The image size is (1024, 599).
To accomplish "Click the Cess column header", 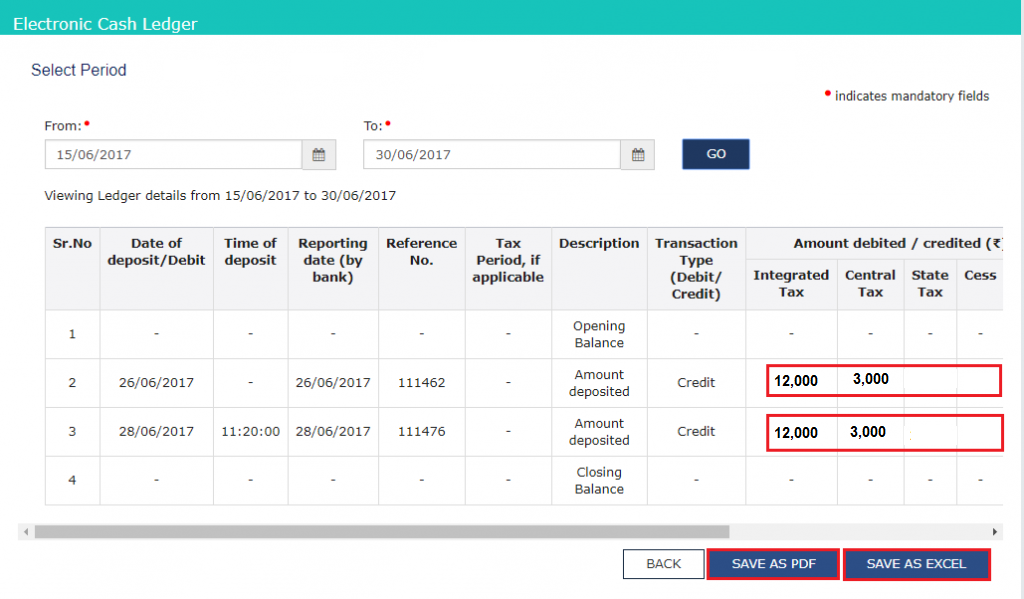I will (979, 283).
